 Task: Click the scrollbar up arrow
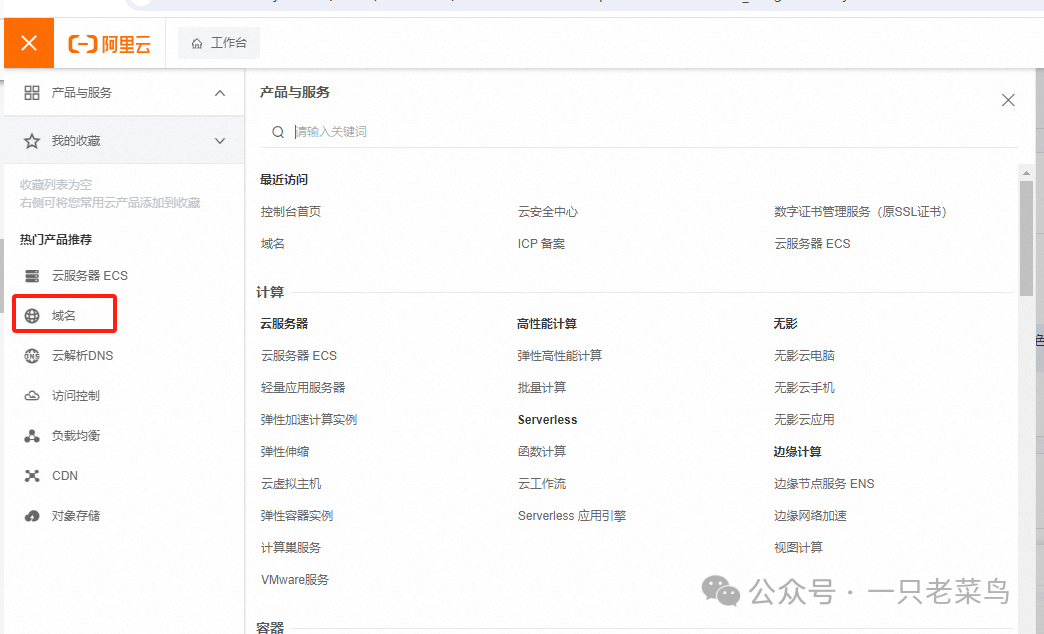coord(1026,173)
